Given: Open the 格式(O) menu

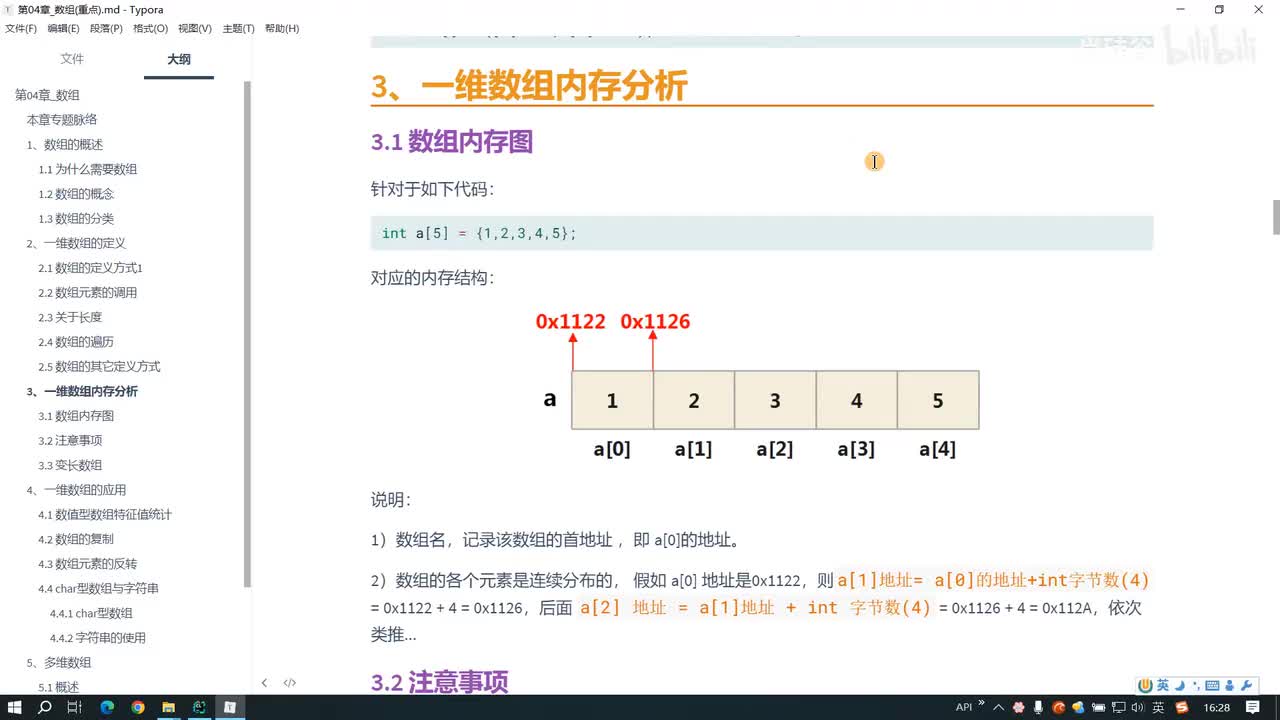Looking at the screenshot, I should 150,28.
